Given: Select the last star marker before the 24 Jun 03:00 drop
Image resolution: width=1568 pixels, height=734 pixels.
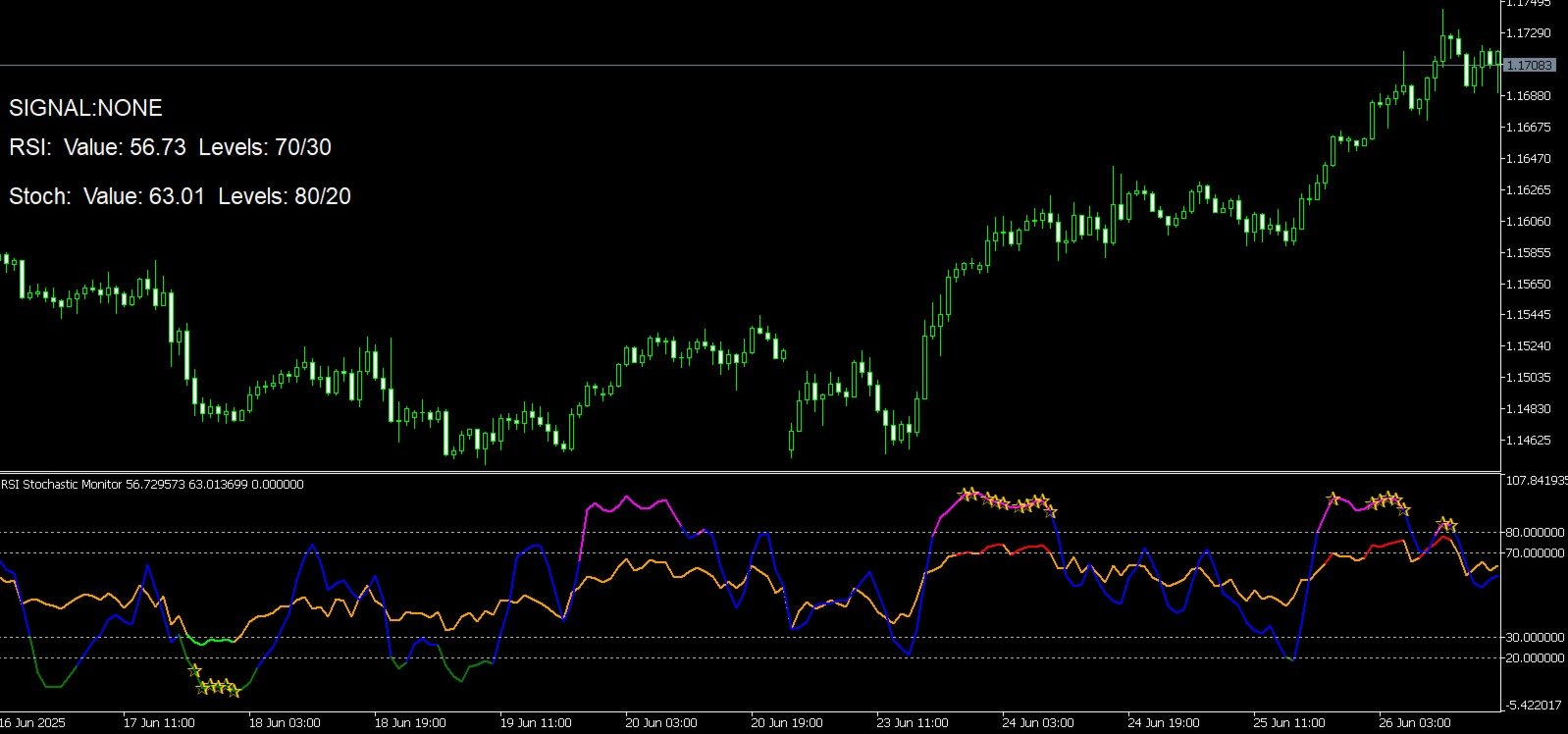Looking at the screenshot, I should coord(1051,511).
